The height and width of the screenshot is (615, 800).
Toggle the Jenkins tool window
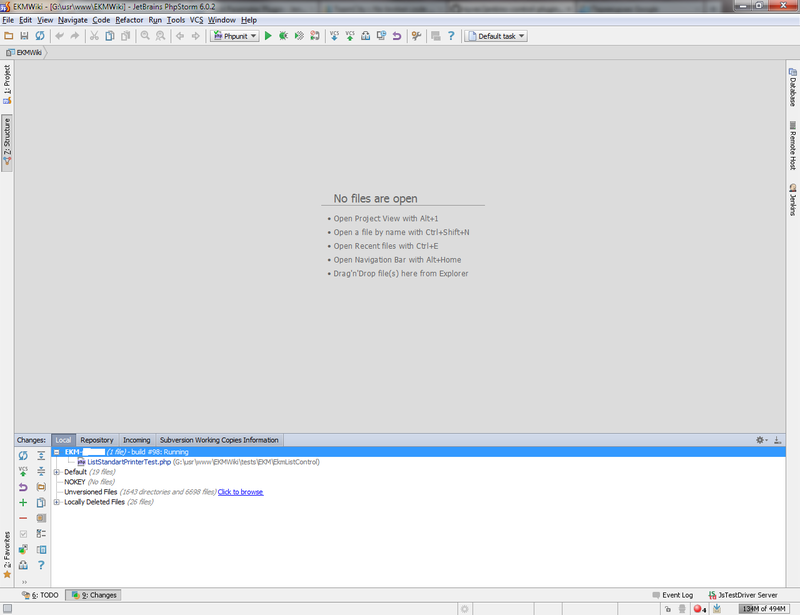tap(792, 200)
